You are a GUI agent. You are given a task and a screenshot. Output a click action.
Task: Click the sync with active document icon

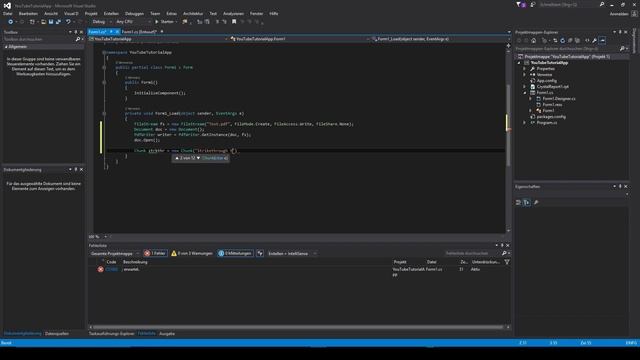tap(555, 40)
